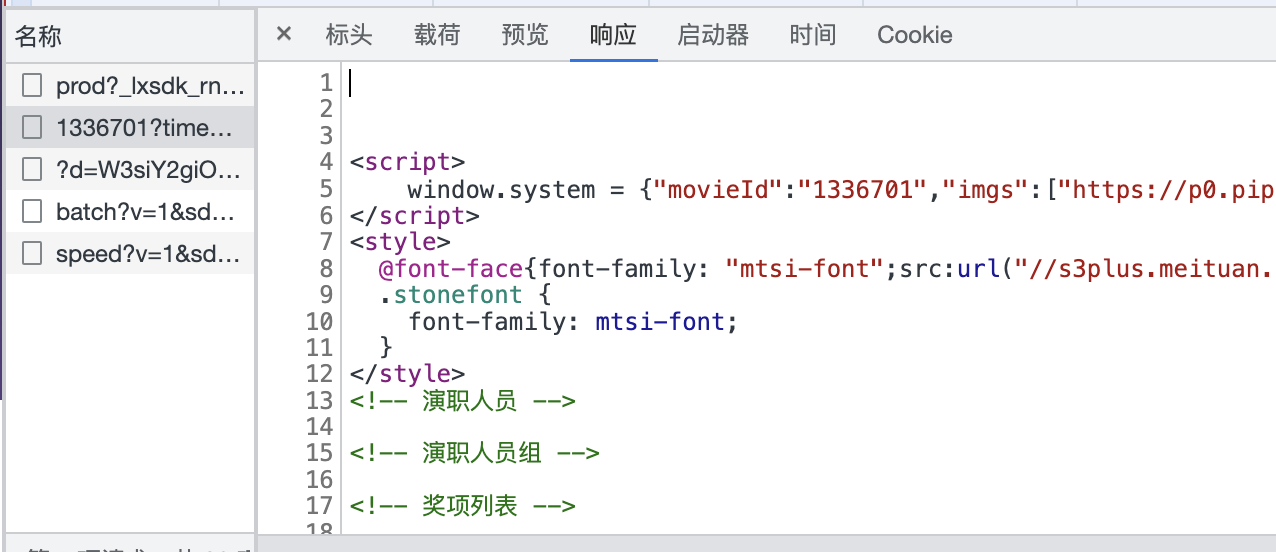Click the file icon of speed?v=1&sd
The height and width of the screenshot is (552, 1276).
[32, 254]
